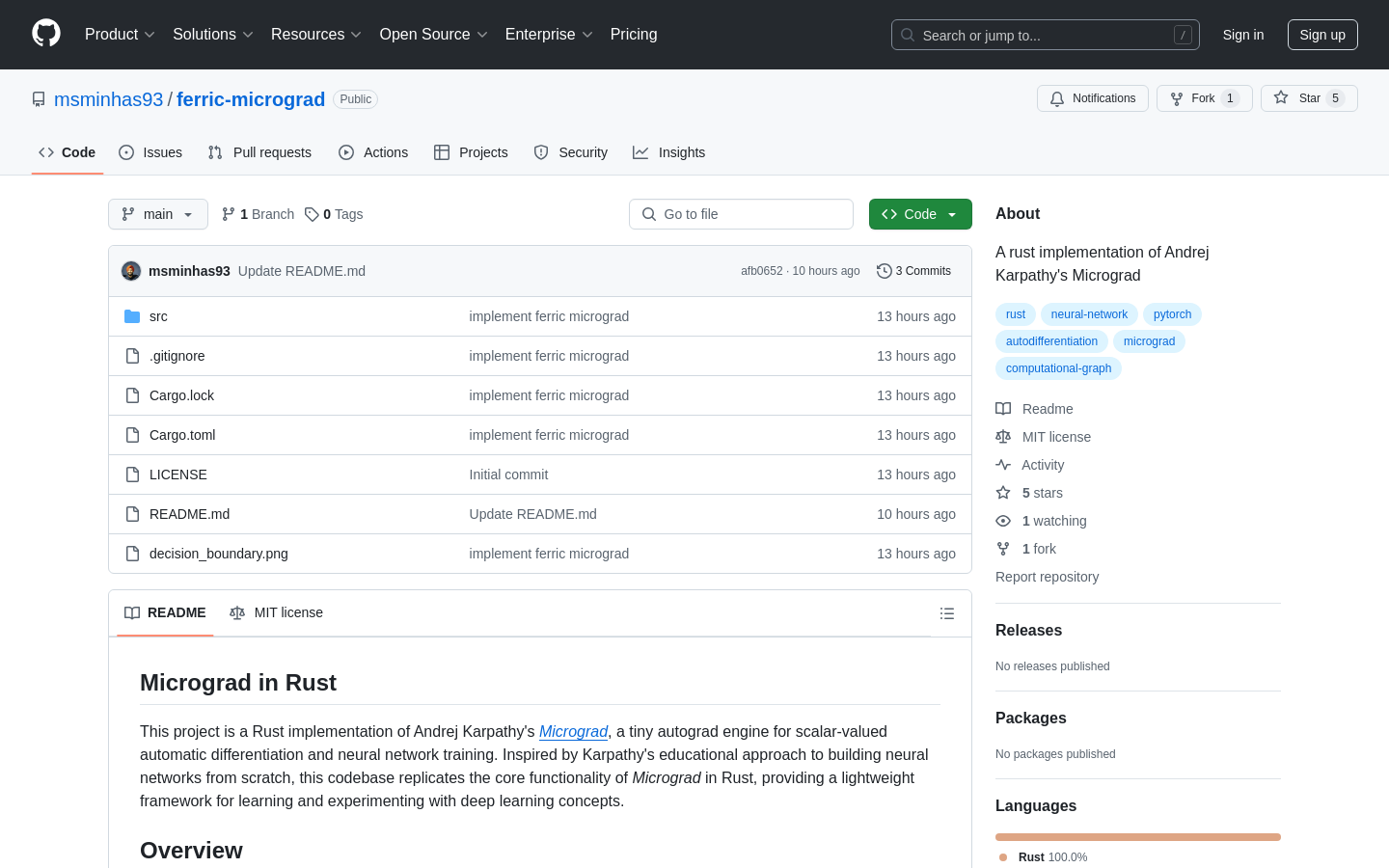Click the Go to file input
This screenshot has height=868, width=1389.
click(x=741, y=214)
